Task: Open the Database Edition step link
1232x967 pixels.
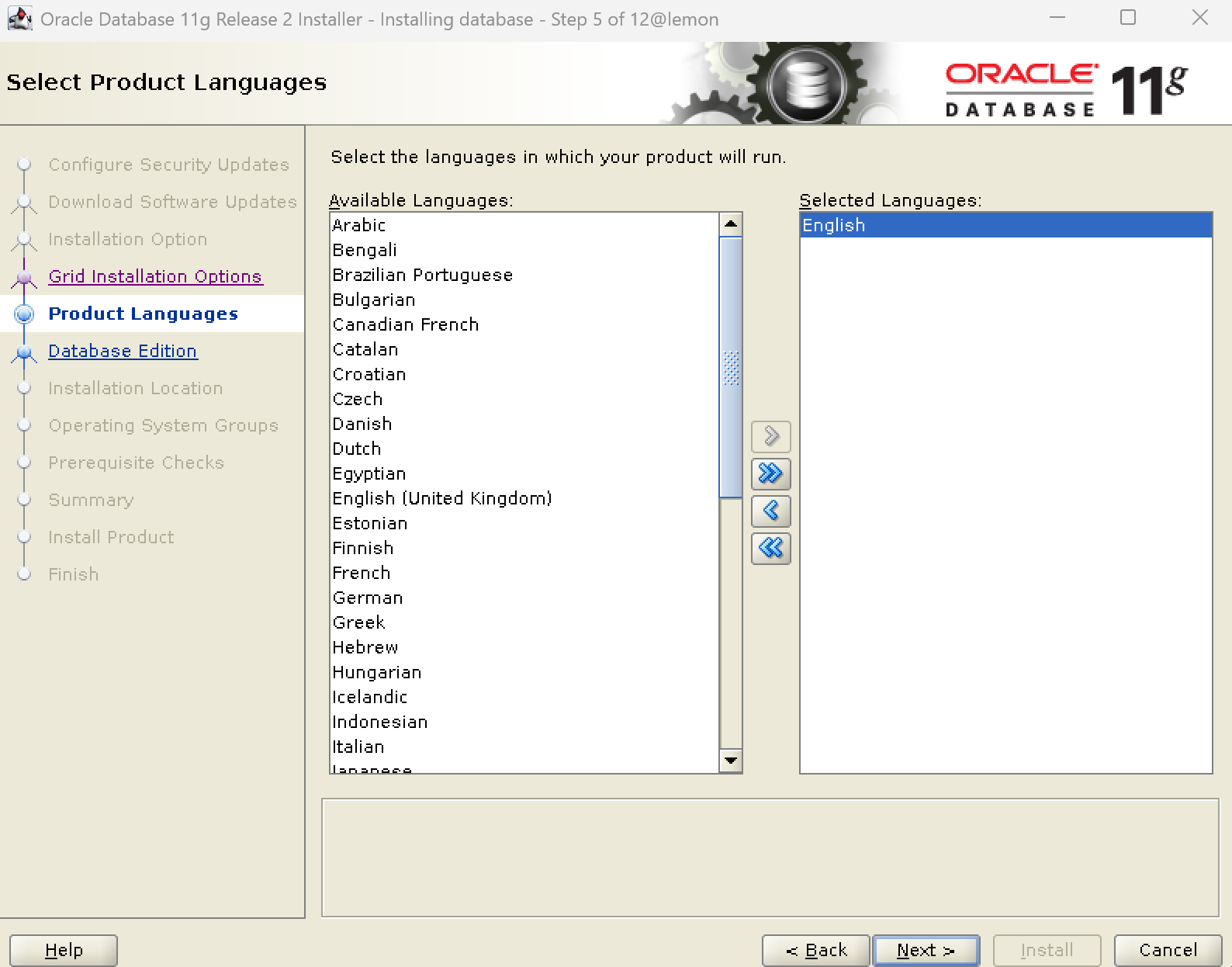Action: click(x=123, y=351)
